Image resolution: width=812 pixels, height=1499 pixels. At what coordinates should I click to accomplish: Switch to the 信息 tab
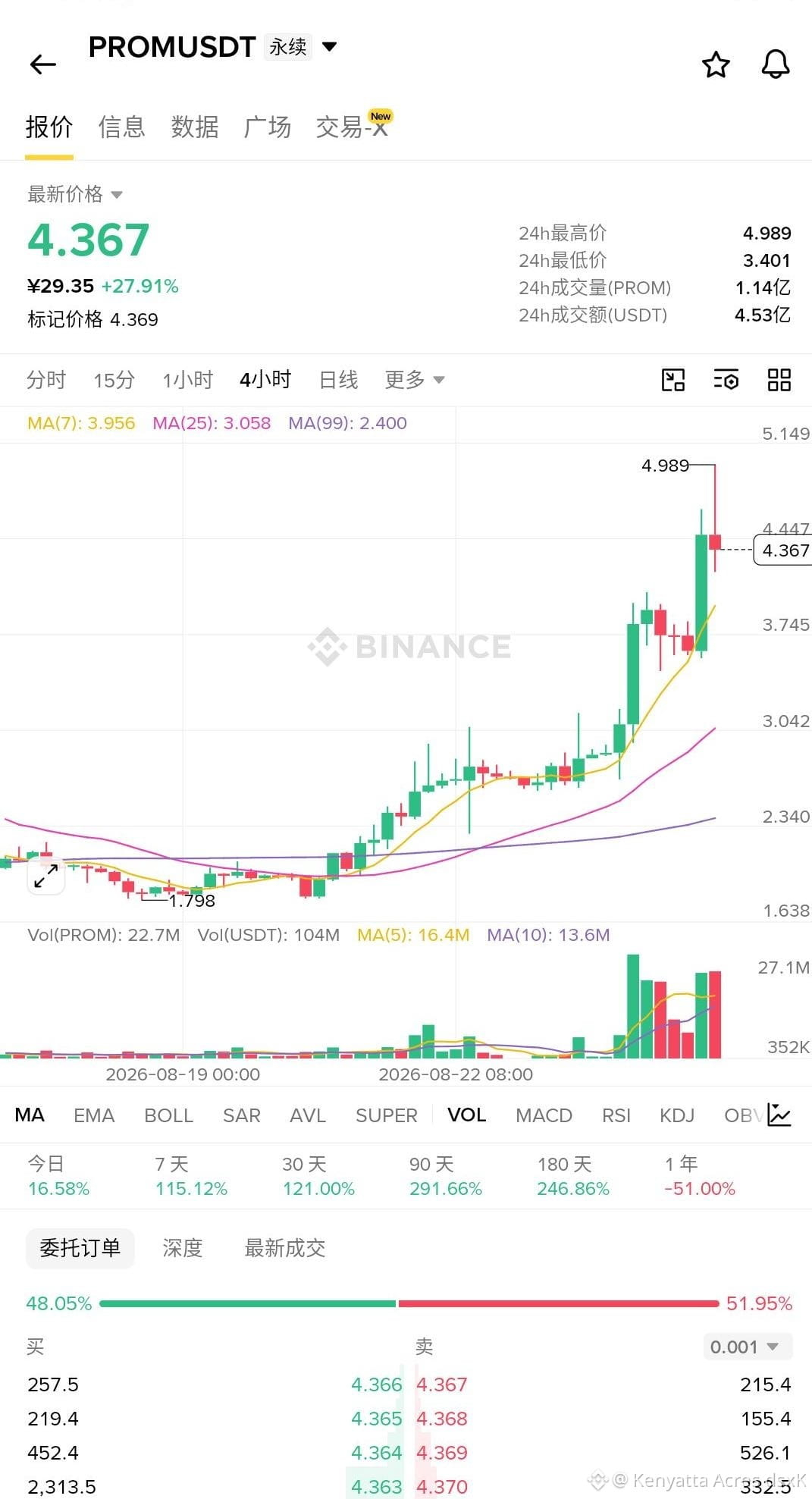[122, 127]
